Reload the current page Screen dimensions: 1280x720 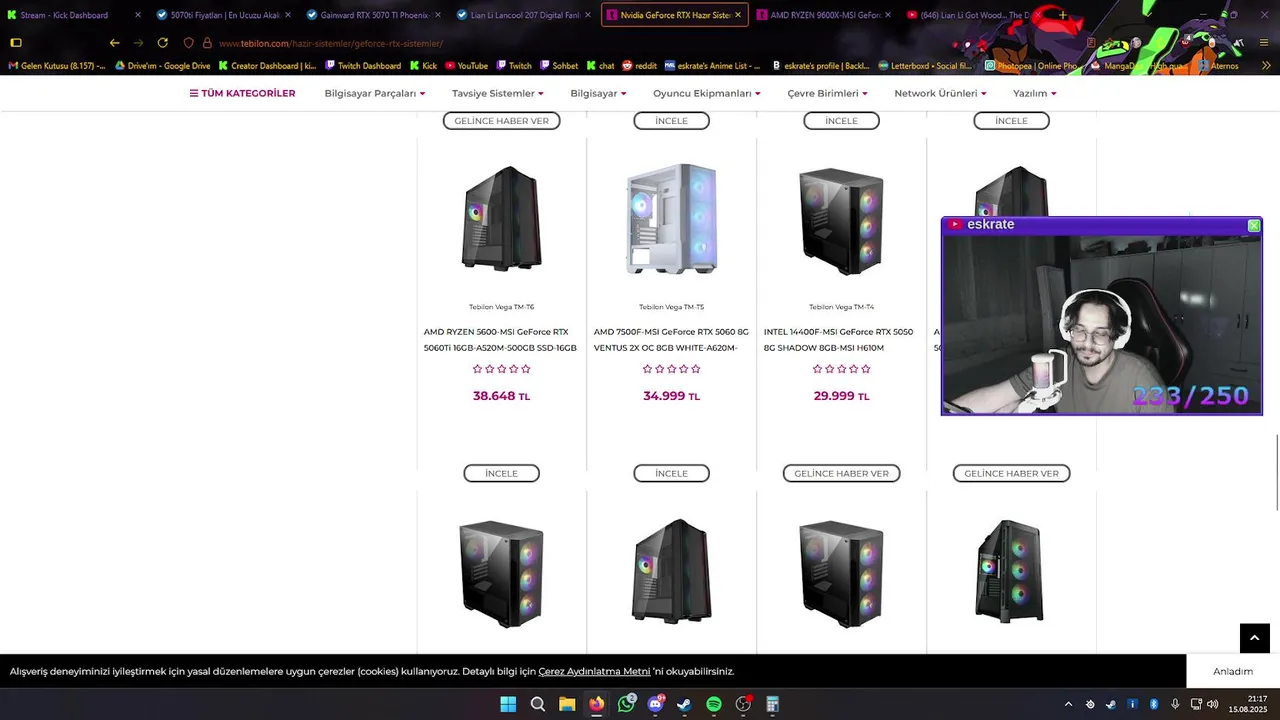(162, 43)
